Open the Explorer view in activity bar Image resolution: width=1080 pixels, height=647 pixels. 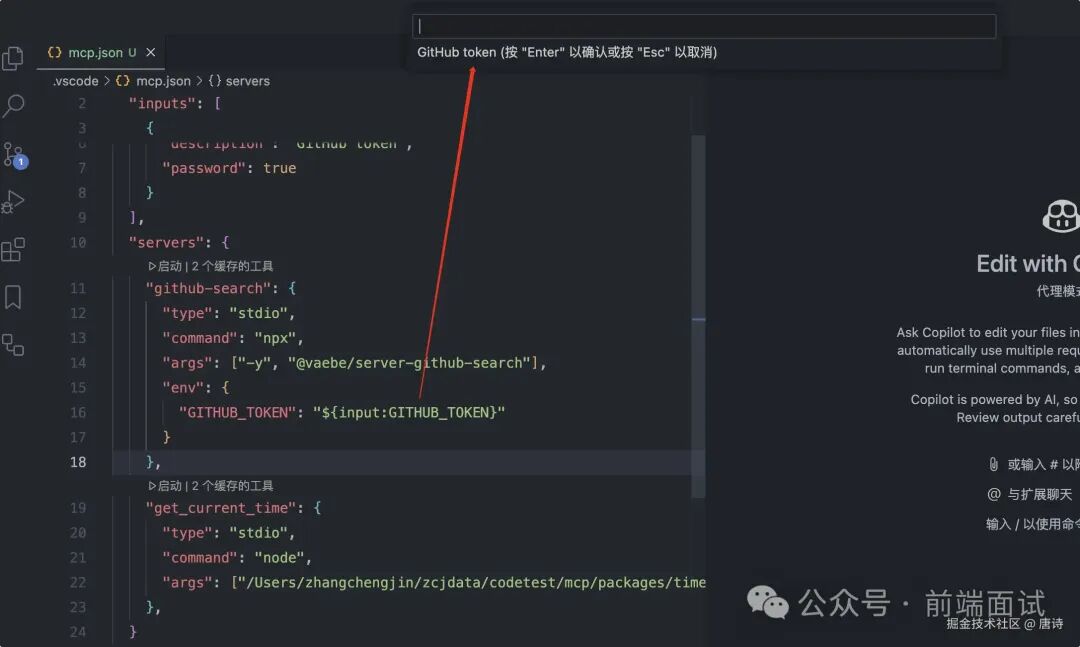pos(12,59)
